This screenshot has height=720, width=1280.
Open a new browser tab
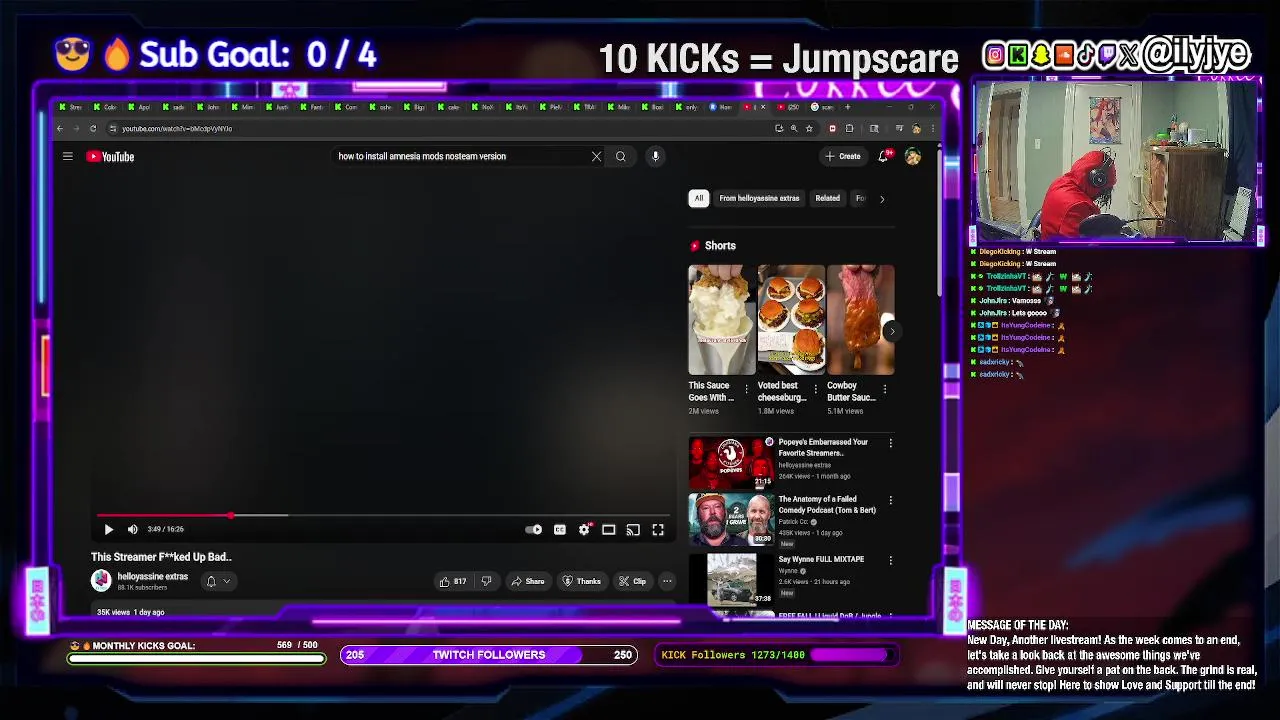(x=848, y=107)
